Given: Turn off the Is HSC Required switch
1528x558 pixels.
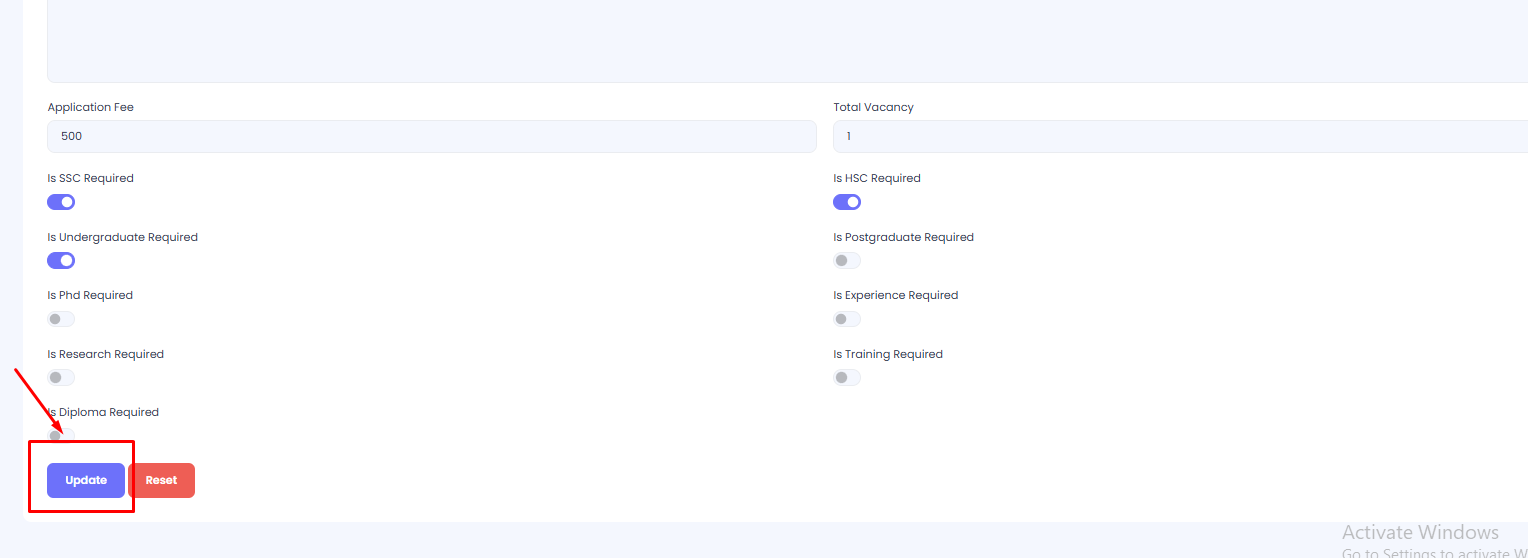Looking at the screenshot, I should (x=846, y=202).
